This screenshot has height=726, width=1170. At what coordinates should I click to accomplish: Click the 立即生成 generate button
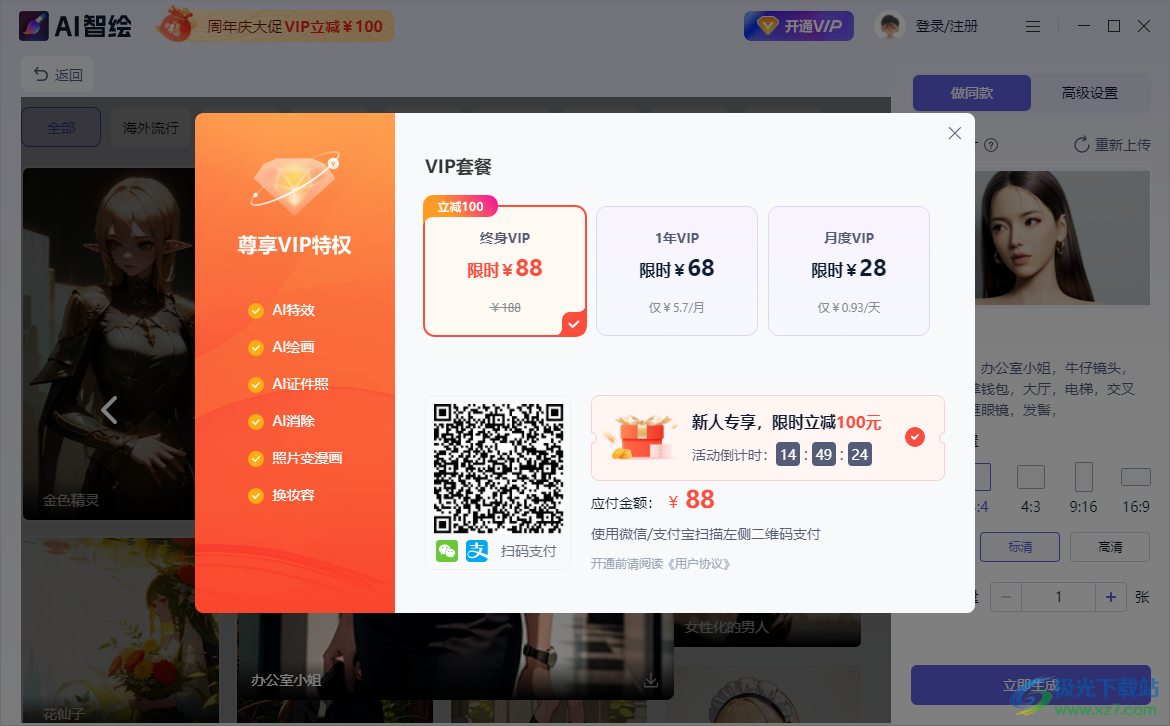(1031, 685)
